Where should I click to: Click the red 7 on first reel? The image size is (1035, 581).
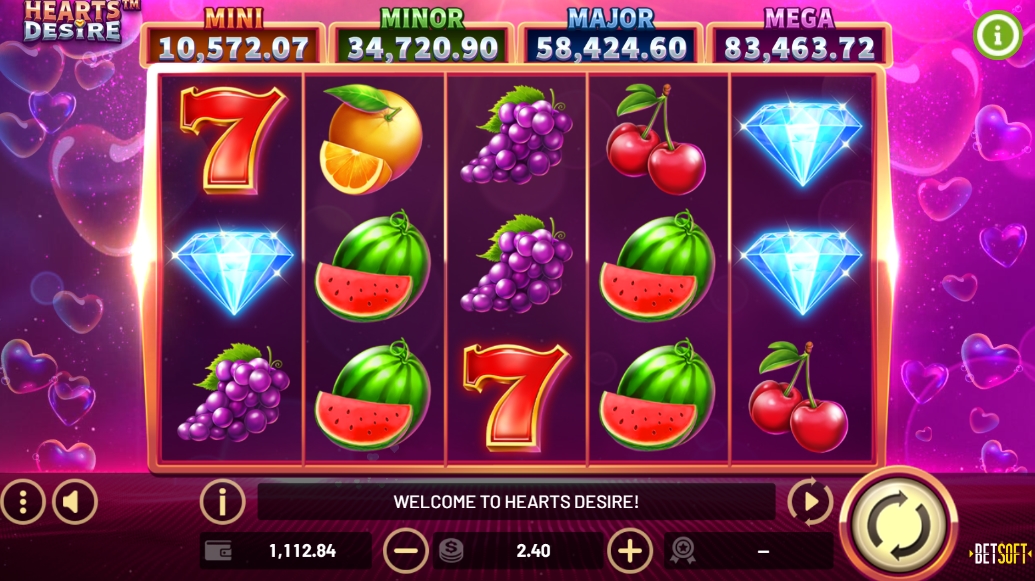click(x=233, y=140)
